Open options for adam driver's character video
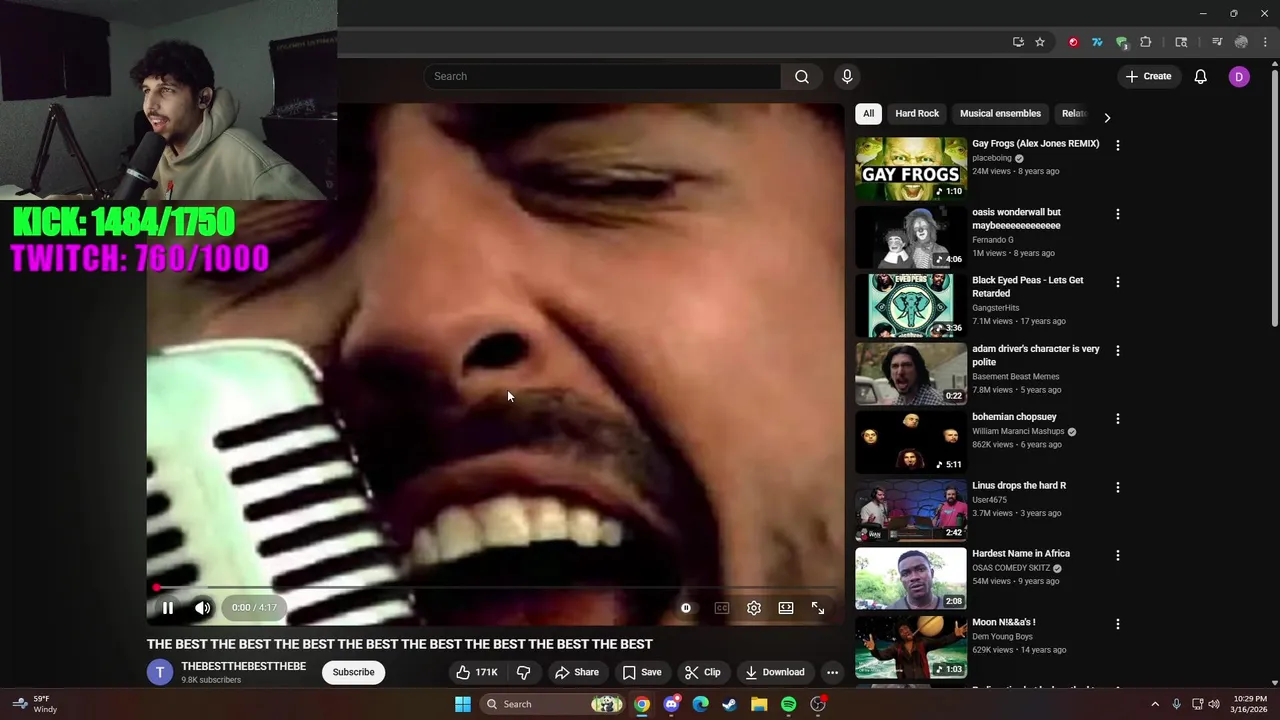Screen dimensions: 1280x720 (x=1117, y=351)
